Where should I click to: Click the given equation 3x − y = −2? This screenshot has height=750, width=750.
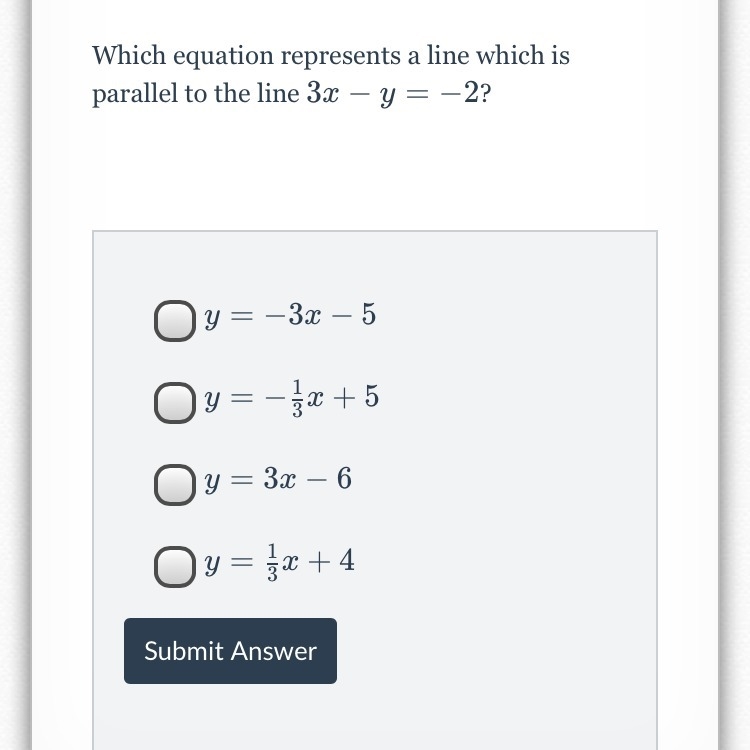(392, 93)
